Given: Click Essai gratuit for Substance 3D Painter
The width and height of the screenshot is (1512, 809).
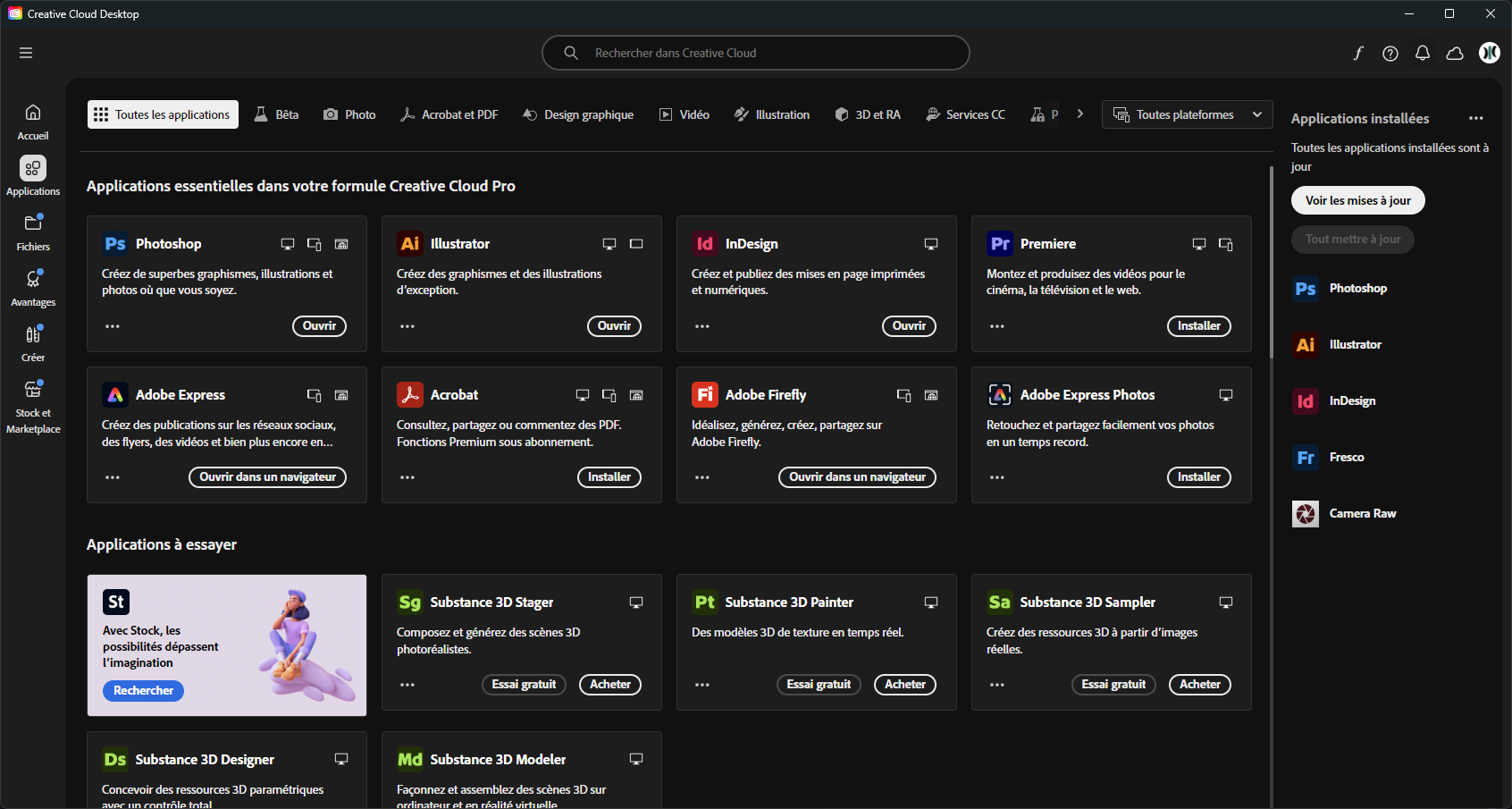Looking at the screenshot, I should pos(819,685).
